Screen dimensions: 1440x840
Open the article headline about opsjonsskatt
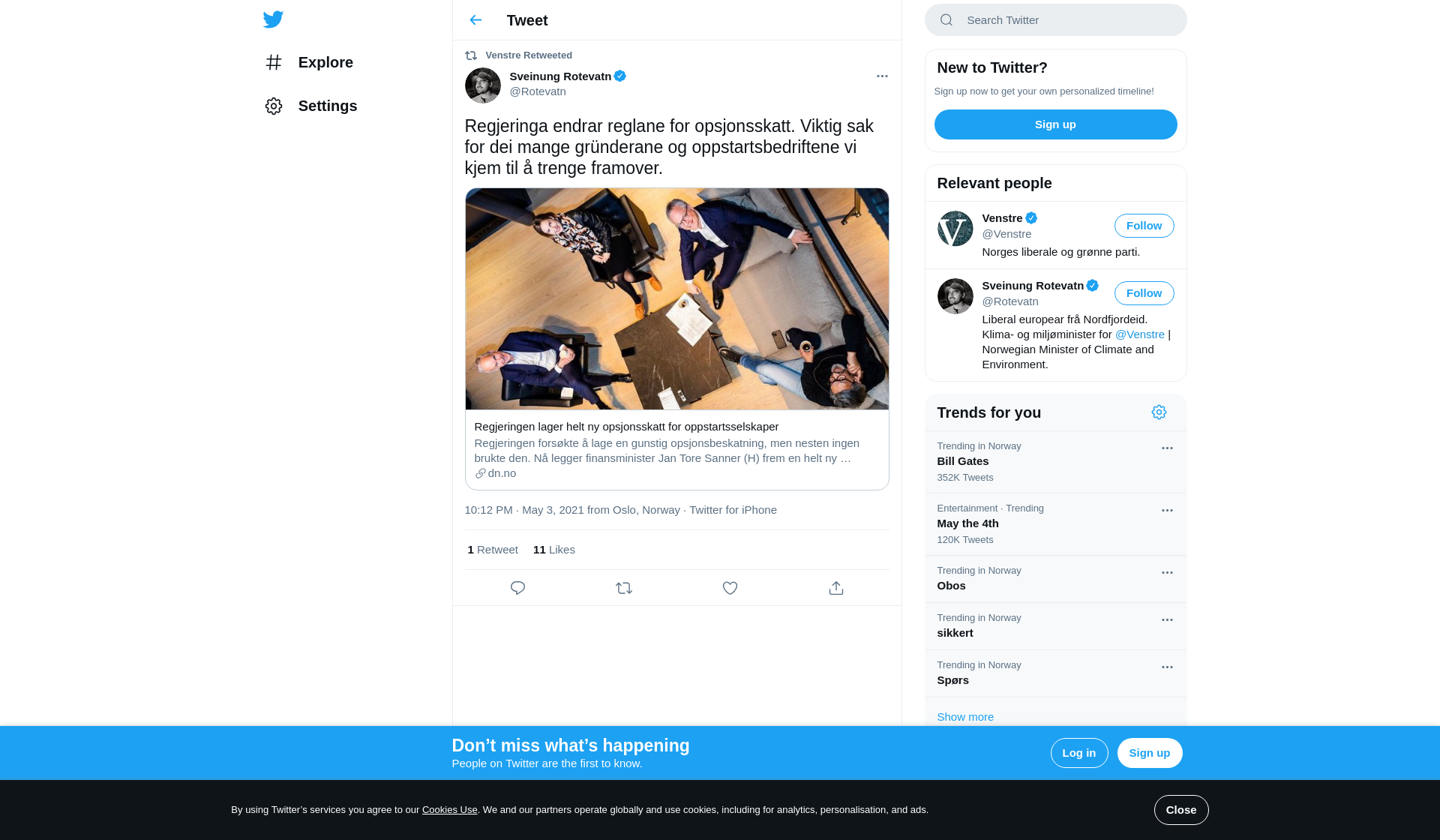coord(627,427)
